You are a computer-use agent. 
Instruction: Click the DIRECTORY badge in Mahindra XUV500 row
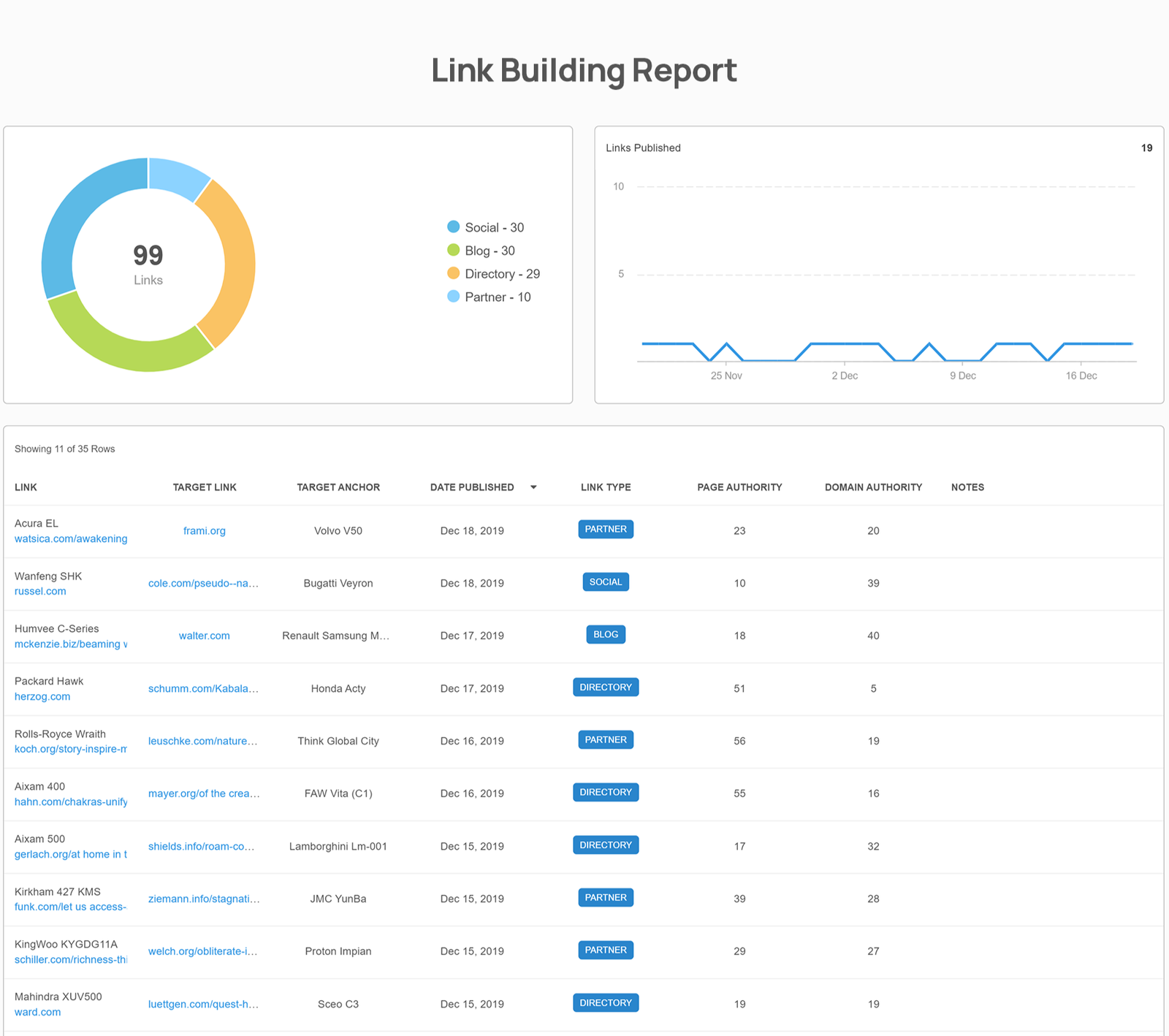(x=606, y=1002)
